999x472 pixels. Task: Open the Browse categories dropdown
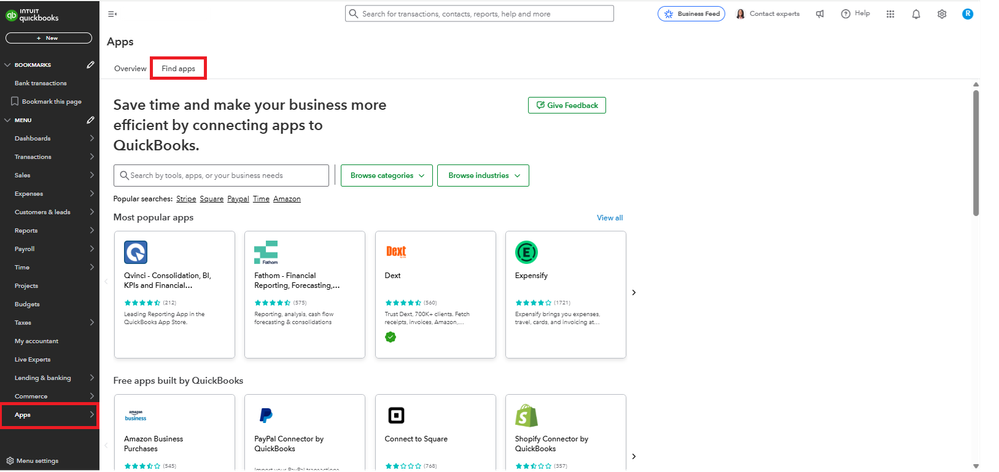pos(387,175)
